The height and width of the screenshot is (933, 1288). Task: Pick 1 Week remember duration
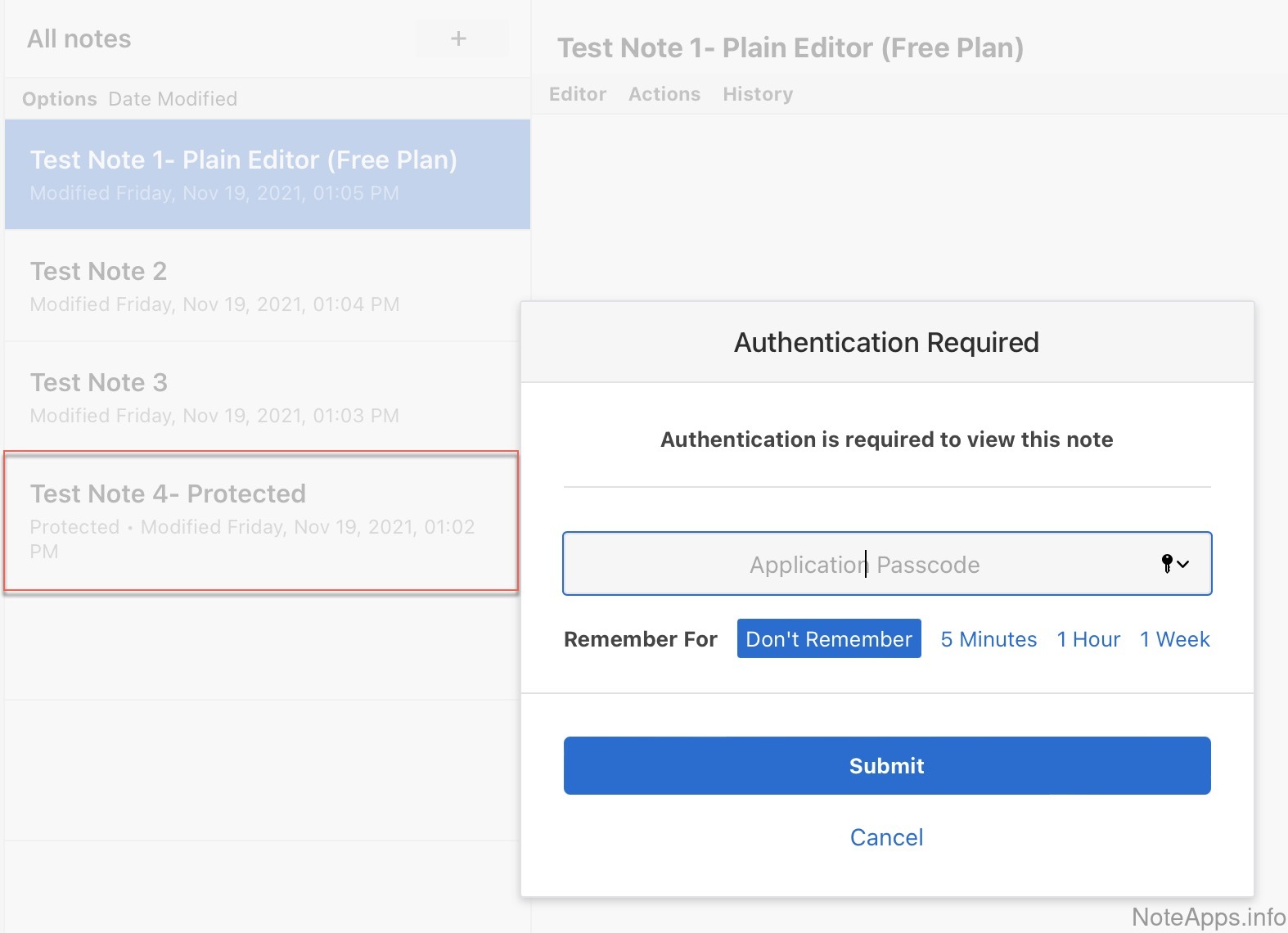point(1174,639)
